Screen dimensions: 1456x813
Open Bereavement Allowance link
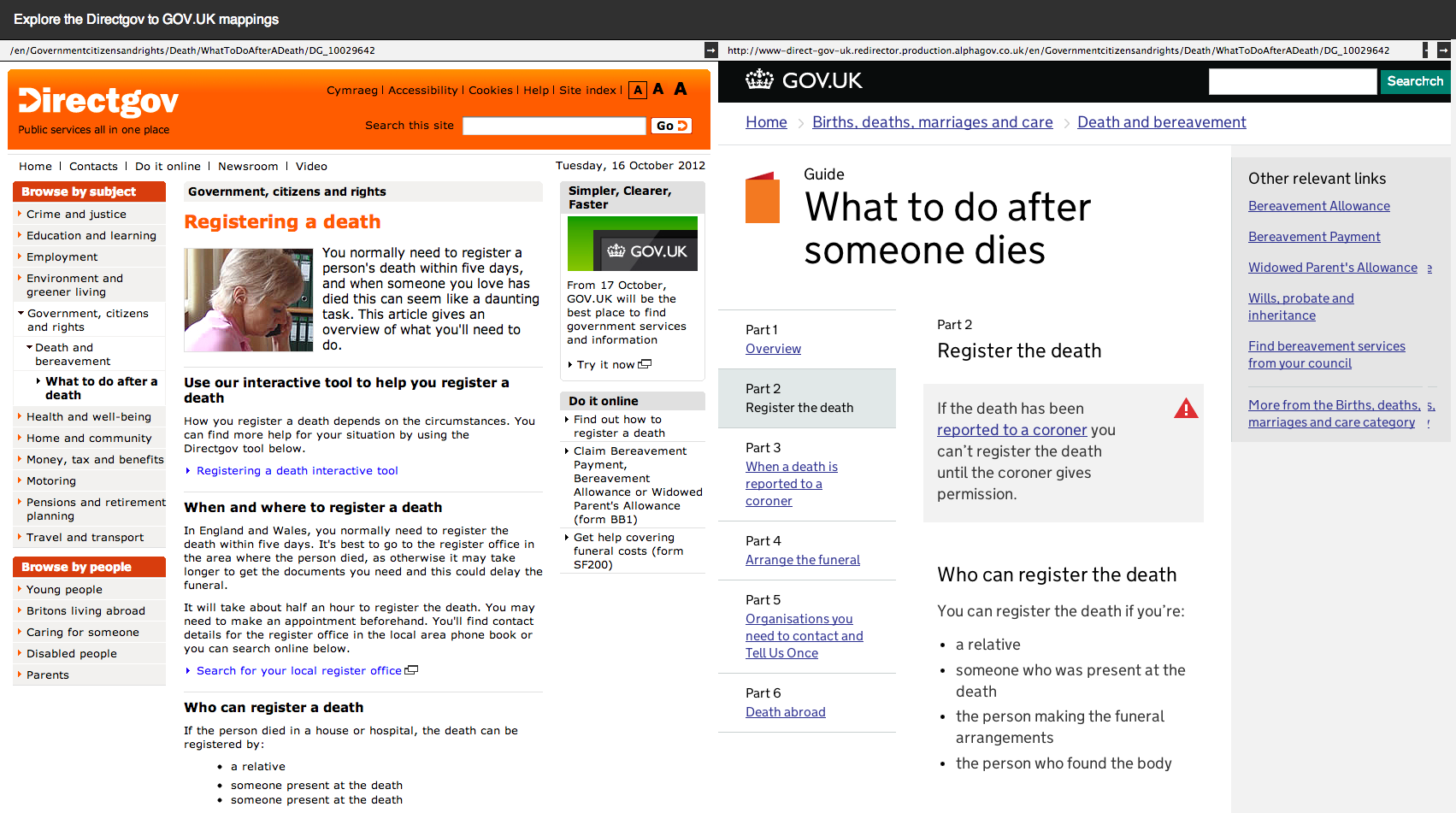(1319, 206)
